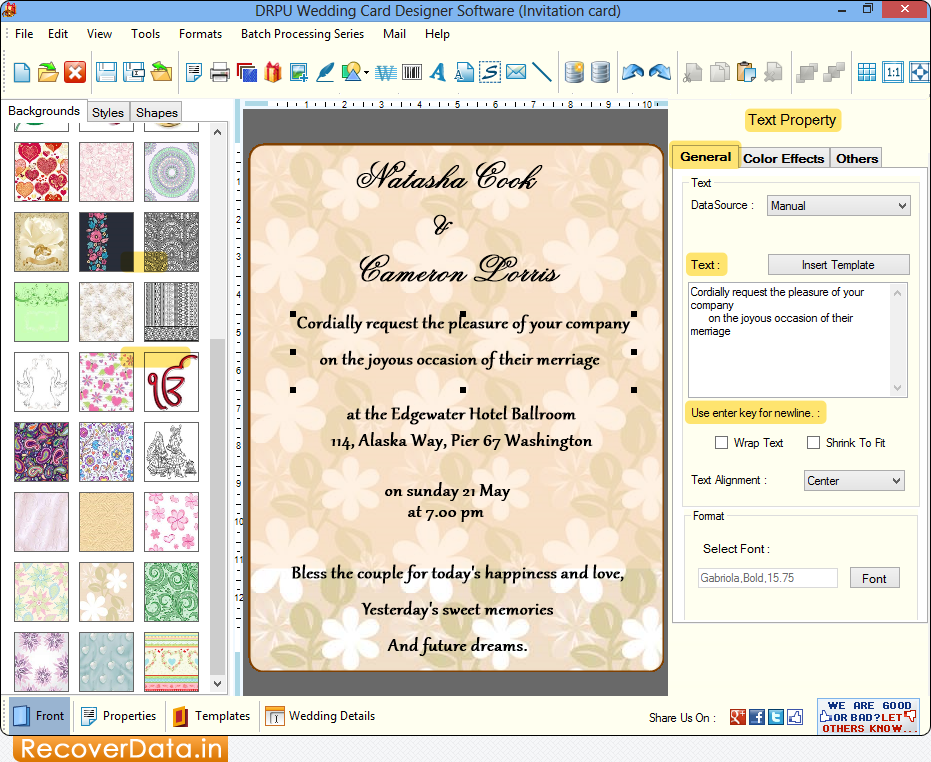Screen dimensions: 931x762
Task: Click the Insert Template button
Action: pos(838,264)
